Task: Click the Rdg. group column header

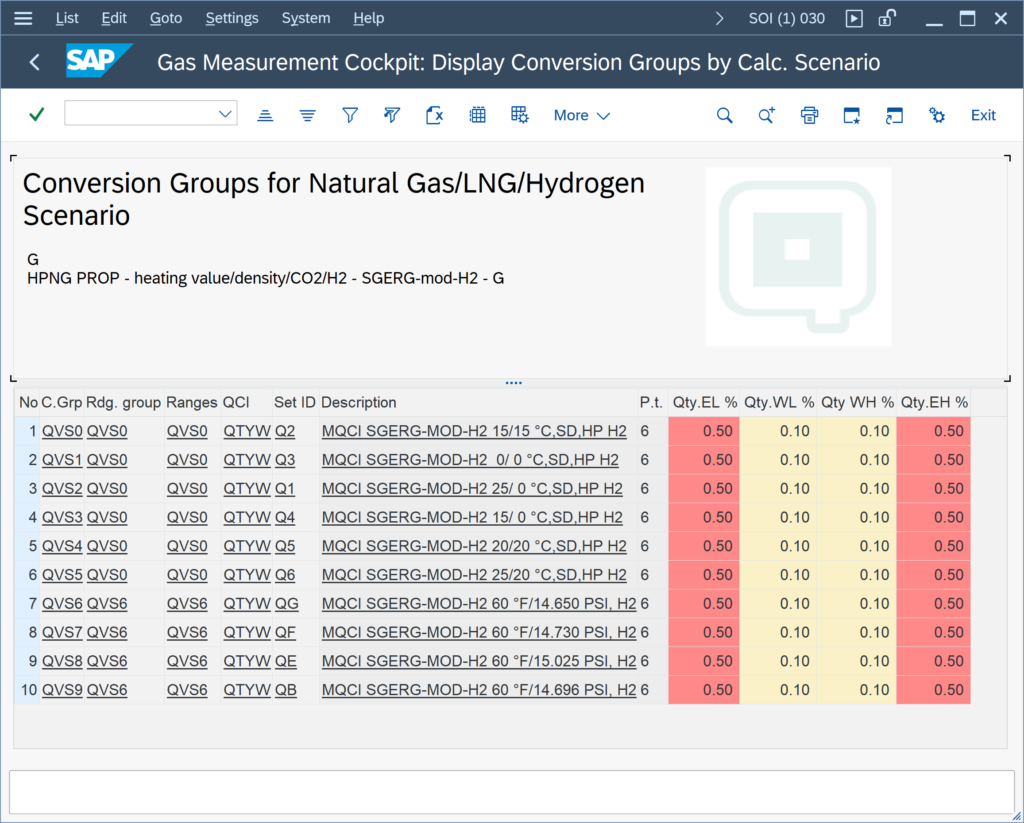Action: click(123, 402)
